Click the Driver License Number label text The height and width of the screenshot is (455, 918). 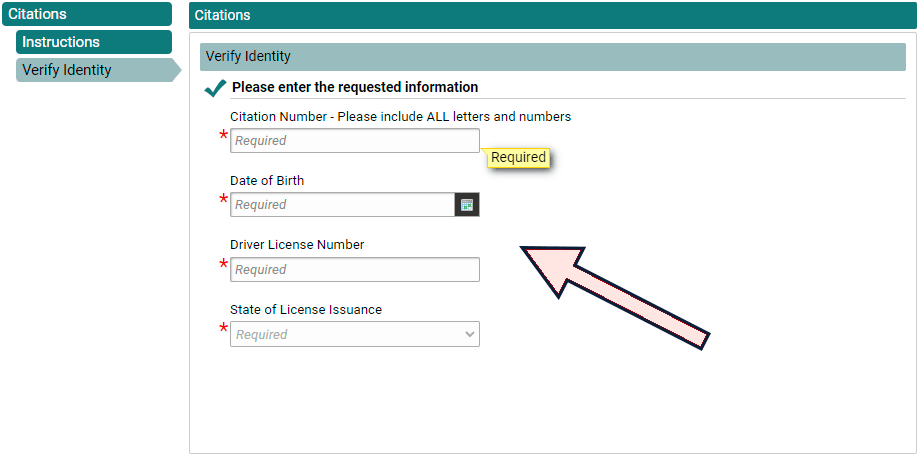click(297, 245)
